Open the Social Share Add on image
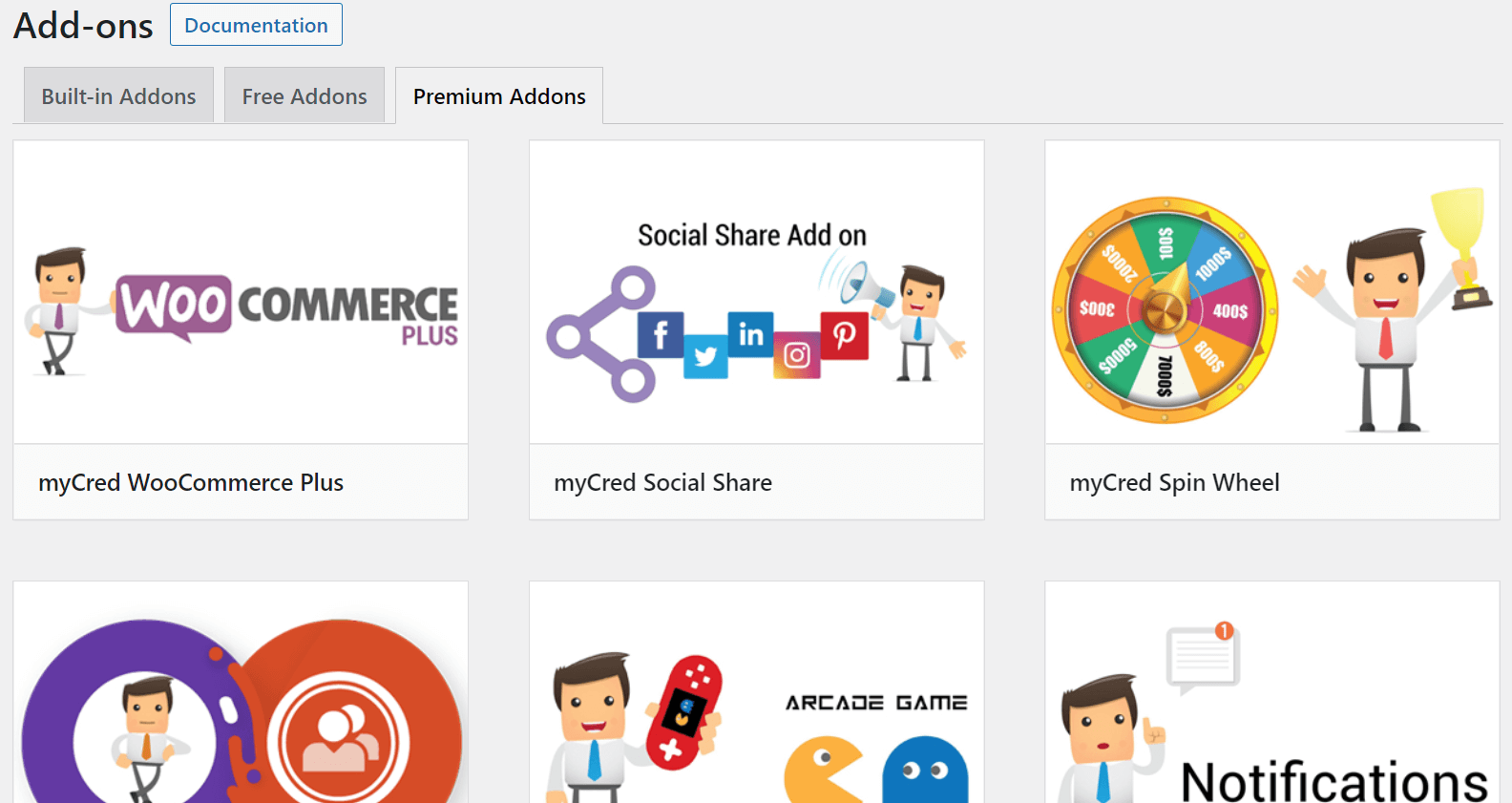Screen dimensions: 1512x803 coord(757,292)
